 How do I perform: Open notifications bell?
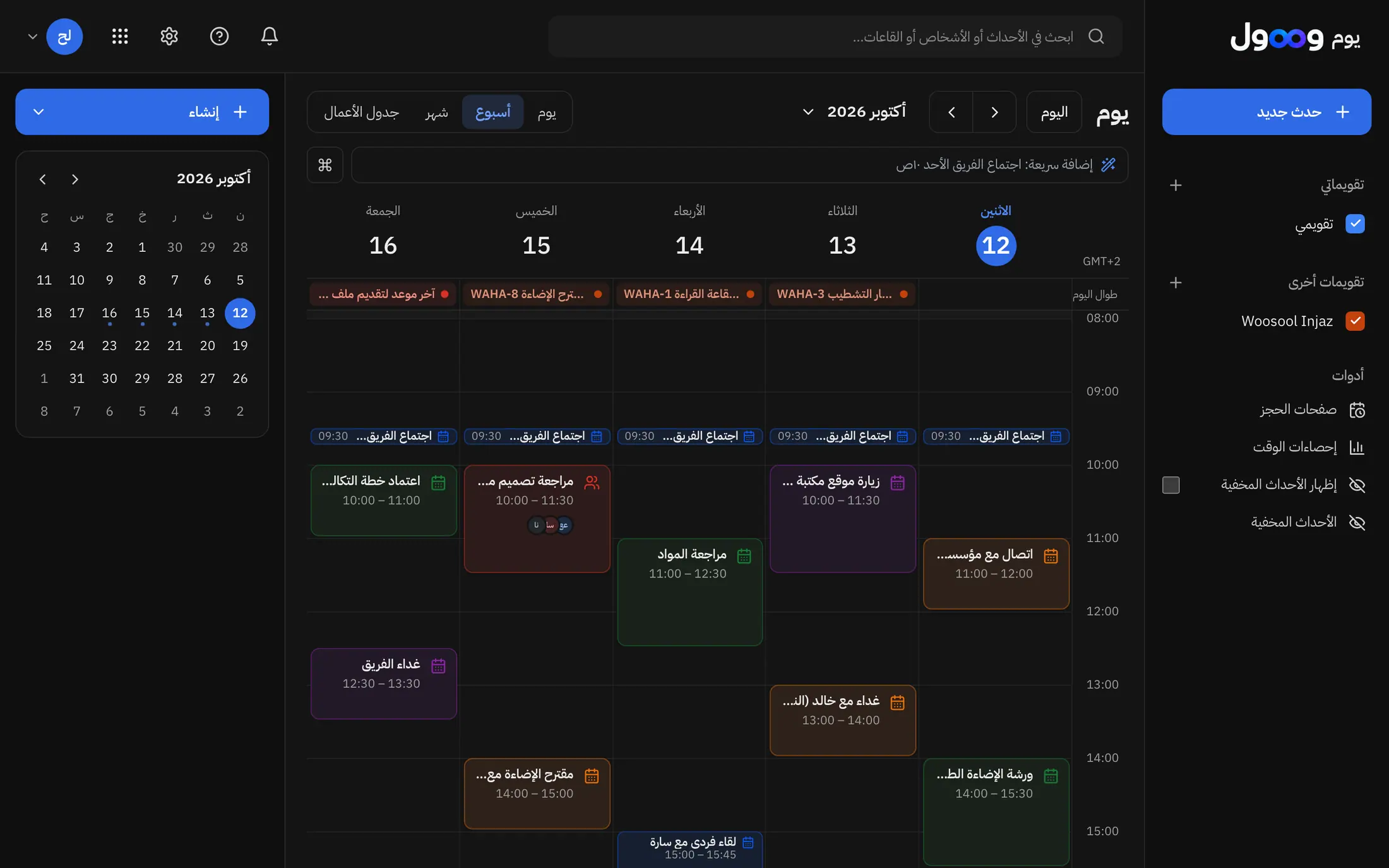coord(270,36)
